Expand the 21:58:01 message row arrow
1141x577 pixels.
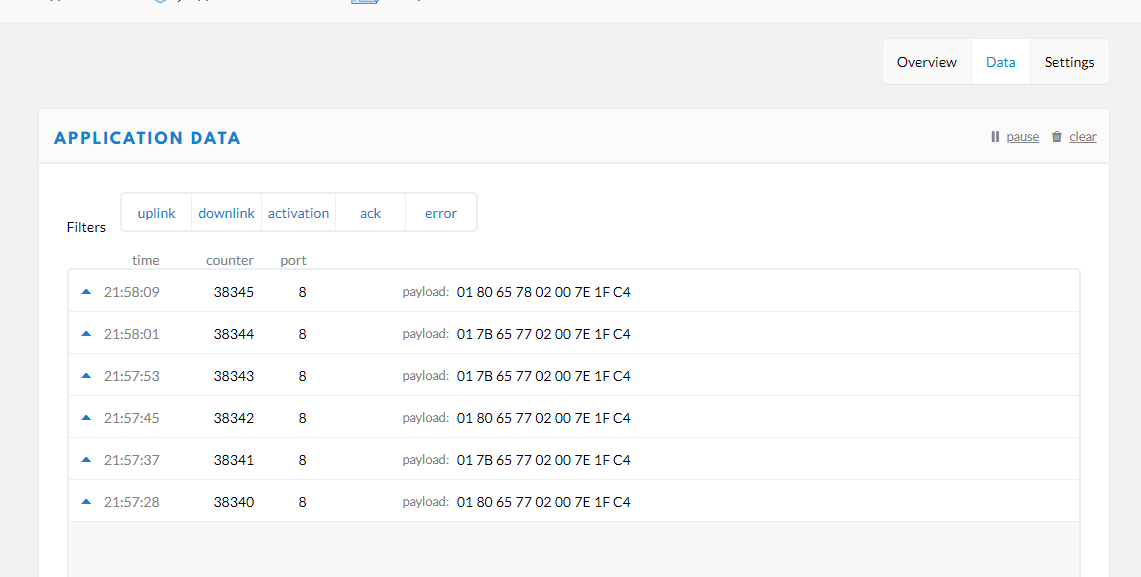click(86, 334)
